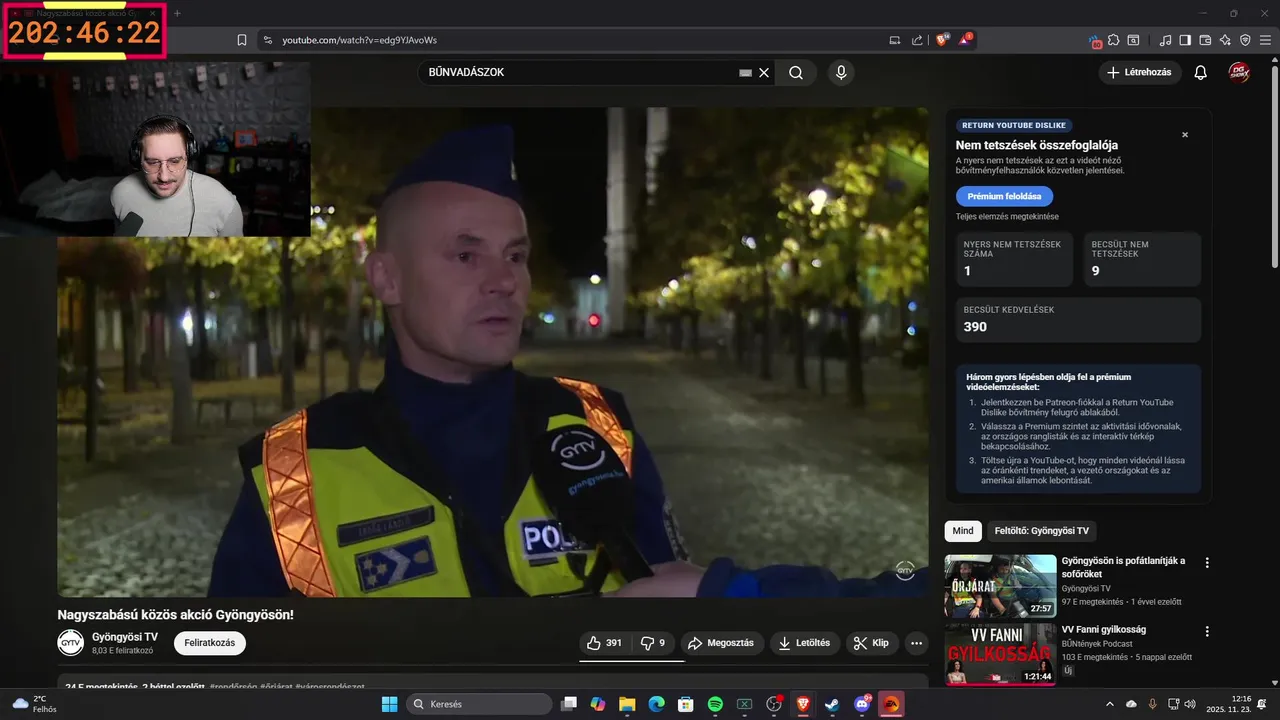This screenshot has width=1280, height=720.
Task: Open the Brave VPN shield icon
Action: pyautogui.click(x=1245, y=40)
